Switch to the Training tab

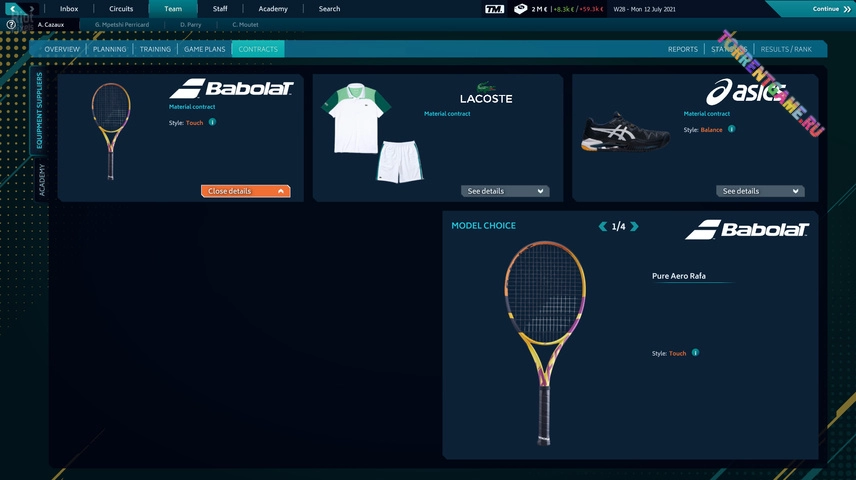tap(155, 49)
